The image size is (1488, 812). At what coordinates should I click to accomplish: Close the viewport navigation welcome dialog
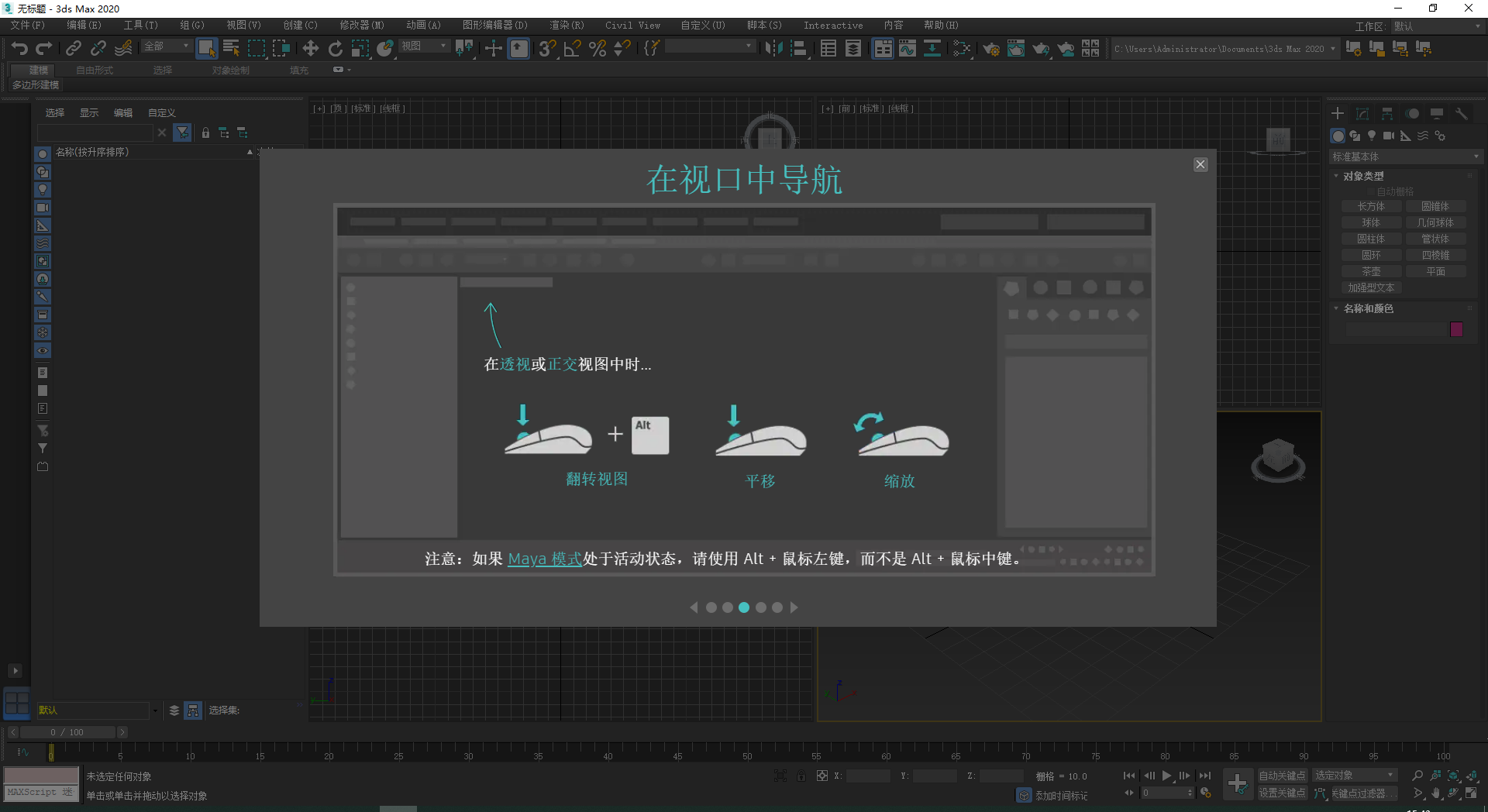pos(1200,164)
